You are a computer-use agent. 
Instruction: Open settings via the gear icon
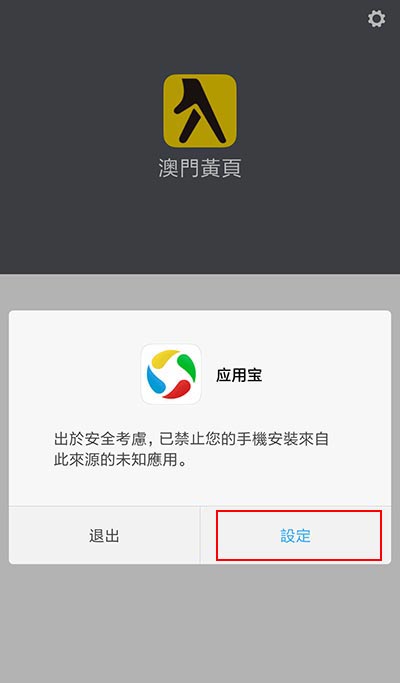coord(376,19)
